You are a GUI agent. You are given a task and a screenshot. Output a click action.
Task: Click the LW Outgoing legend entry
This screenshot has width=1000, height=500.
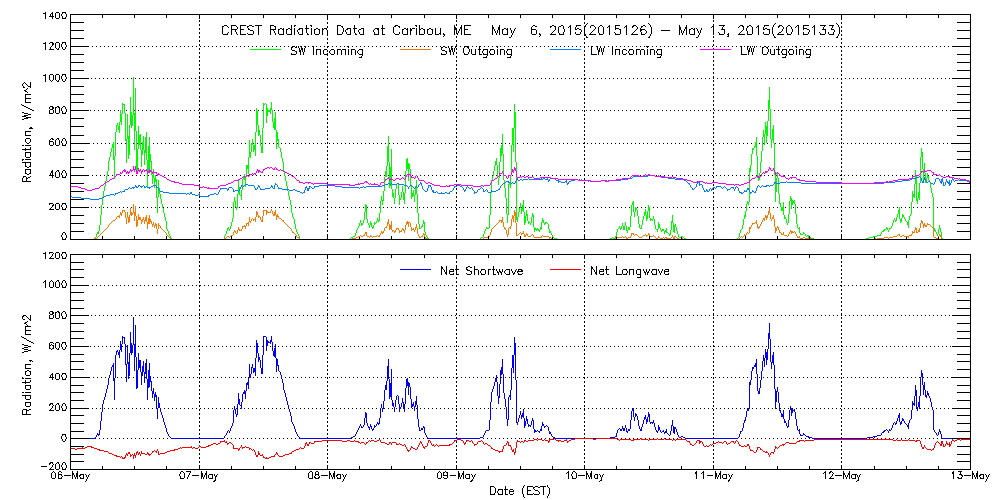pos(775,52)
